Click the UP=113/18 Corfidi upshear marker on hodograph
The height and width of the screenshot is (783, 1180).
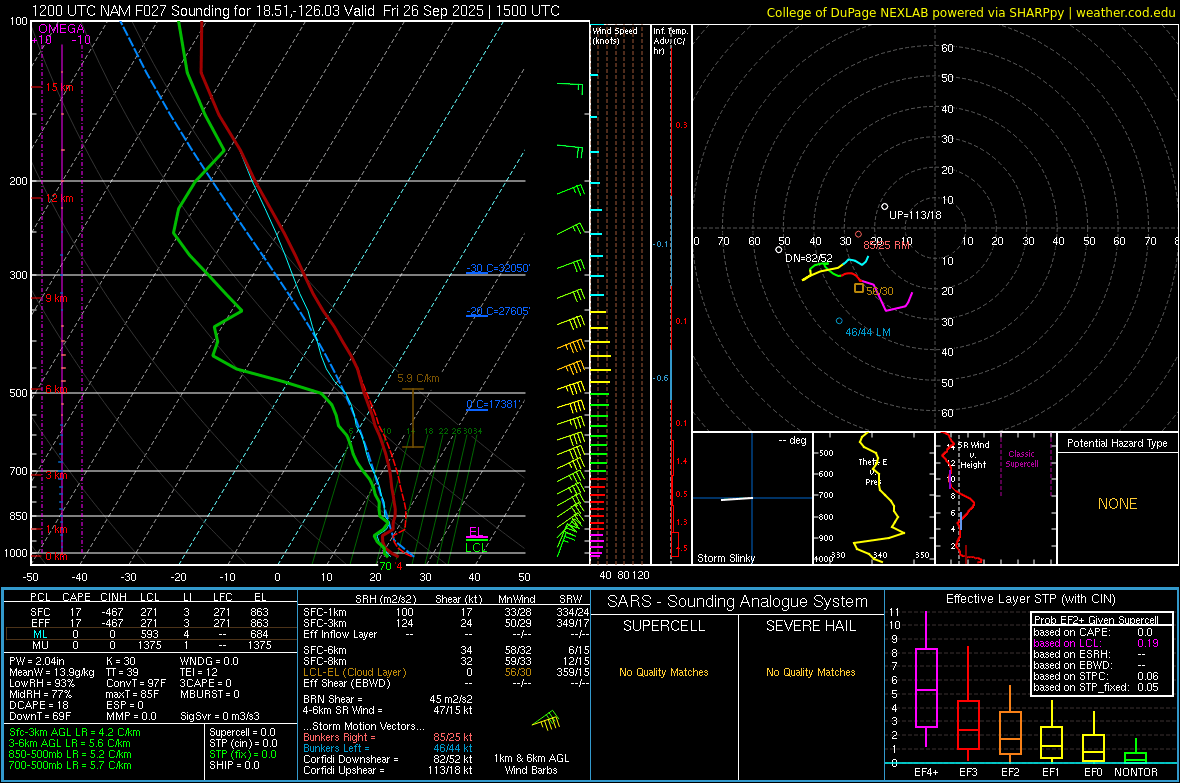pyautogui.click(x=885, y=206)
